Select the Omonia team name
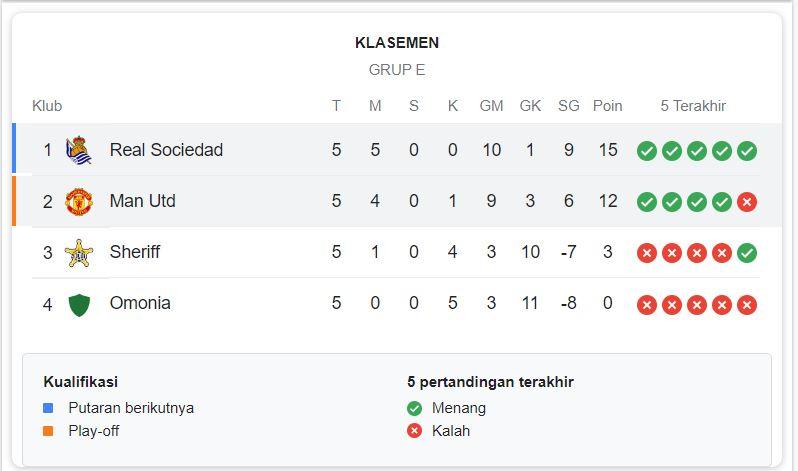798x471 pixels. pyautogui.click(x=140, y=303)
